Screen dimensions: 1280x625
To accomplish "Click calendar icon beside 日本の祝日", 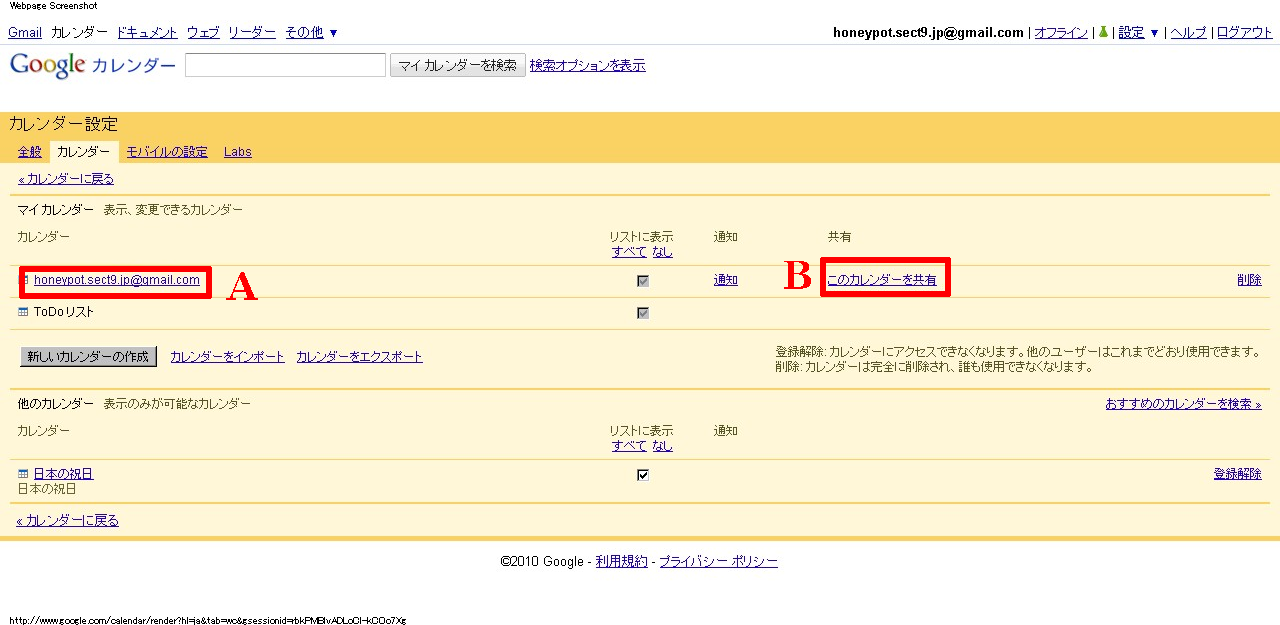I will click(23, 474).
